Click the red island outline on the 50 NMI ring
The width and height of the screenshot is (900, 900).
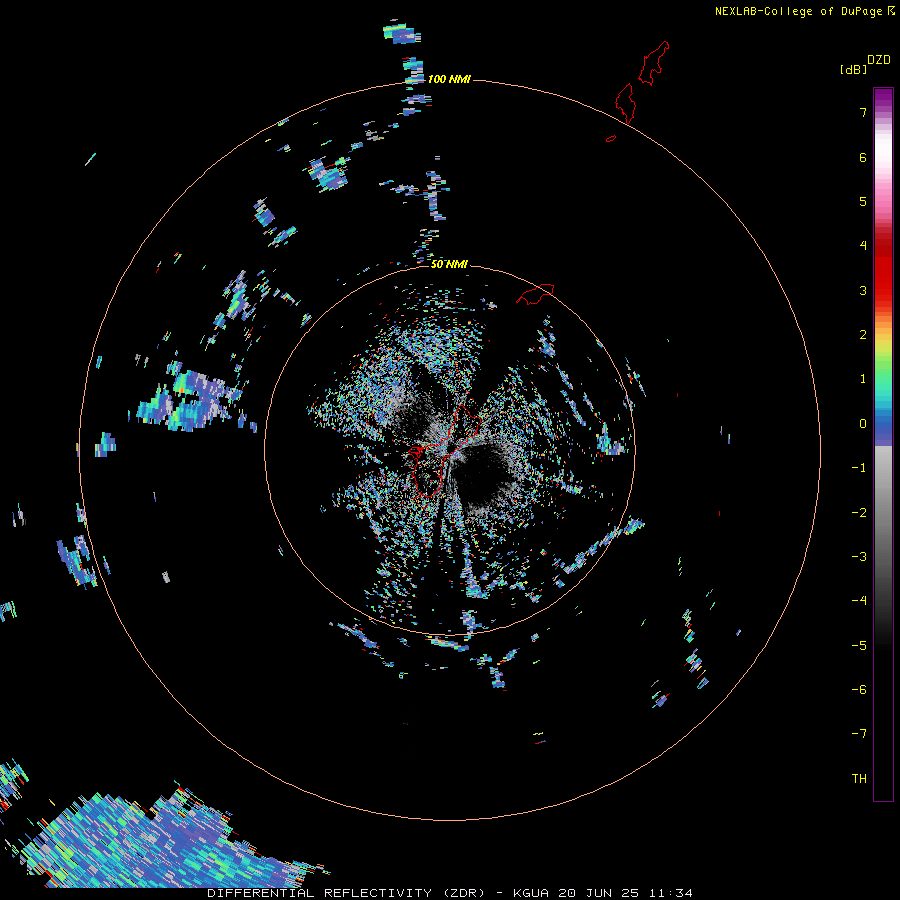coord(535,293)
